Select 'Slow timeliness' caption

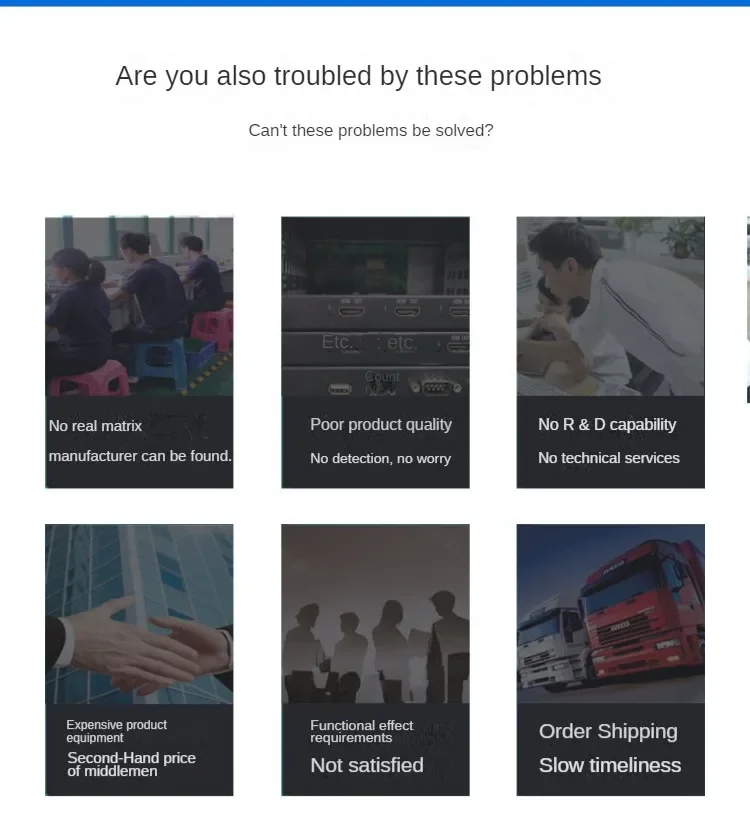610,765
